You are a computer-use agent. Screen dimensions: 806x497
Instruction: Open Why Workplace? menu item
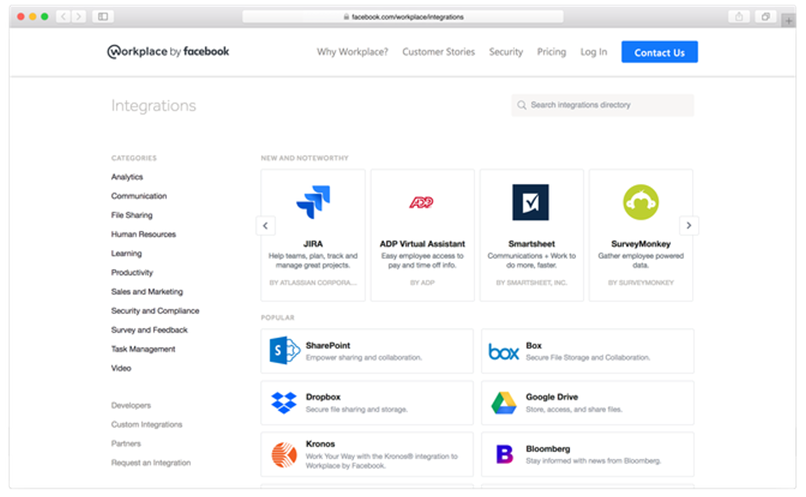pos(352,52)
